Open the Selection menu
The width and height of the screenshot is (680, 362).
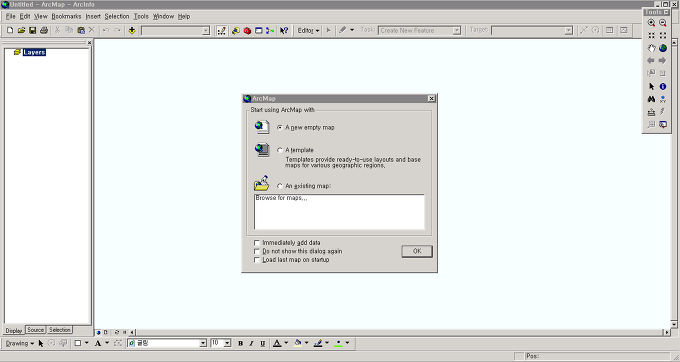[x=117, y=16]
